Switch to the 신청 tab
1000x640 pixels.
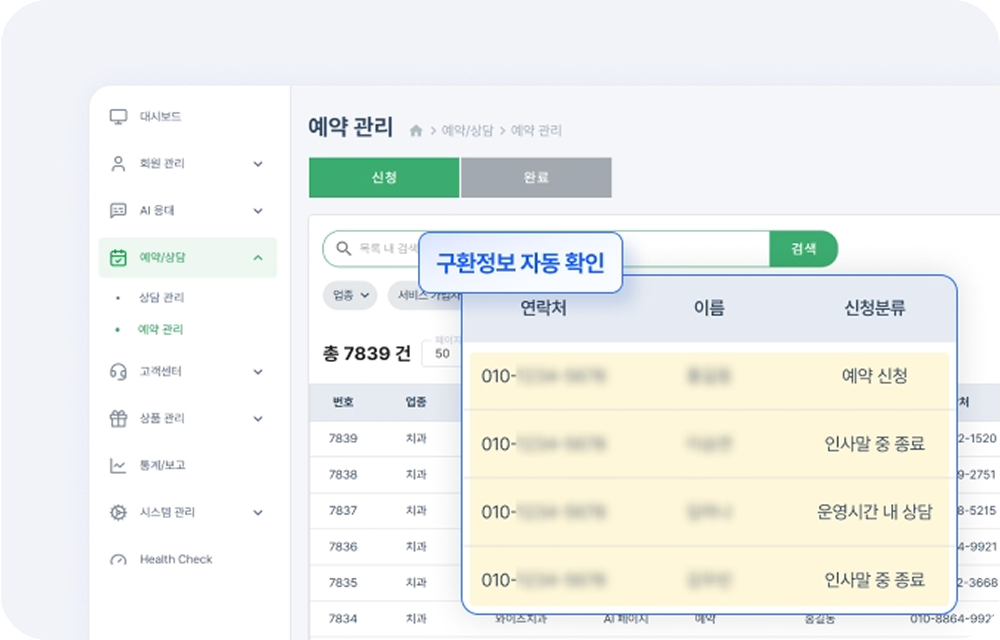pyautogui.click(x=384, y=178)
